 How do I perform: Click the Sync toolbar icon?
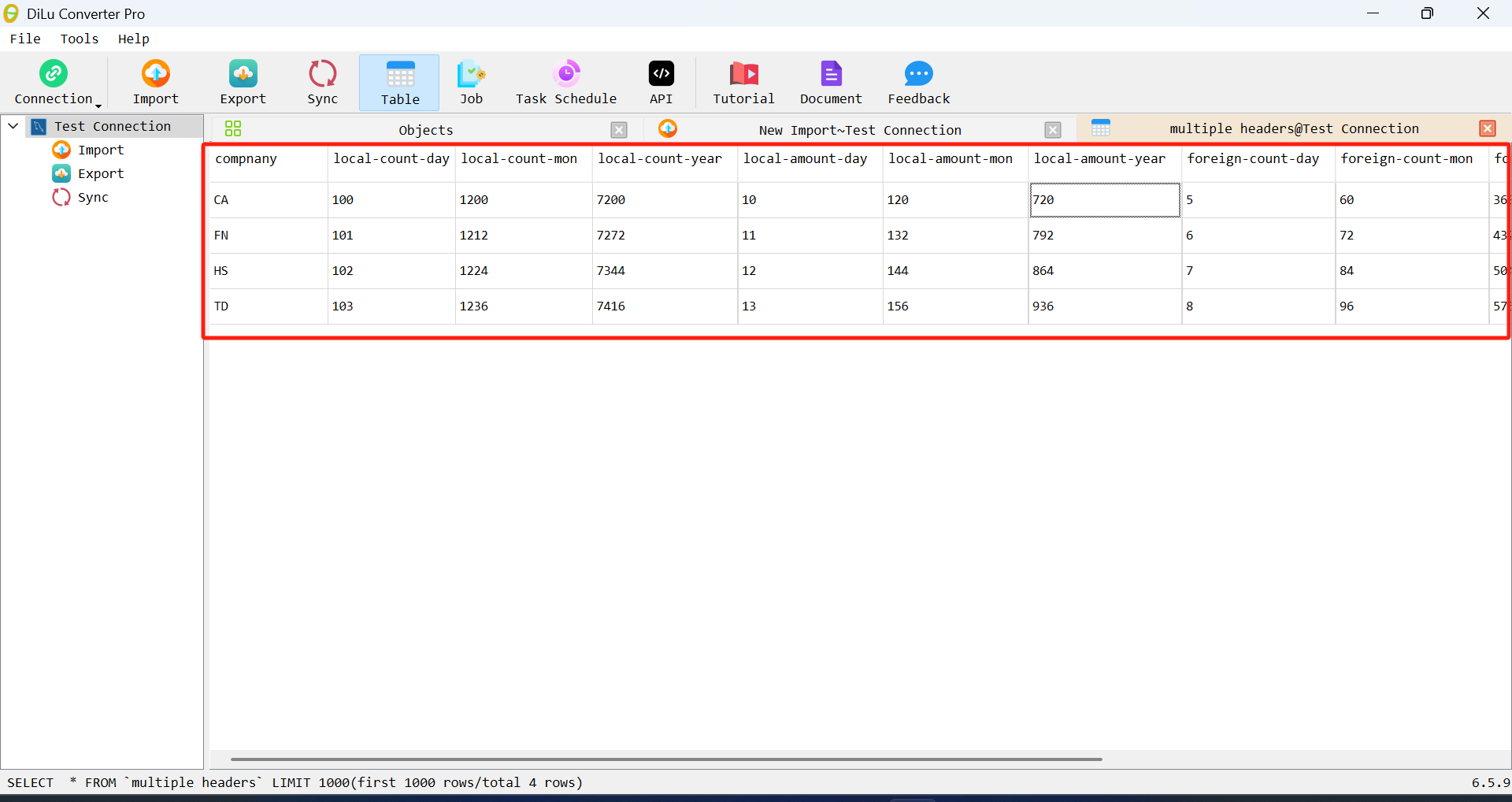pos(323,82)
